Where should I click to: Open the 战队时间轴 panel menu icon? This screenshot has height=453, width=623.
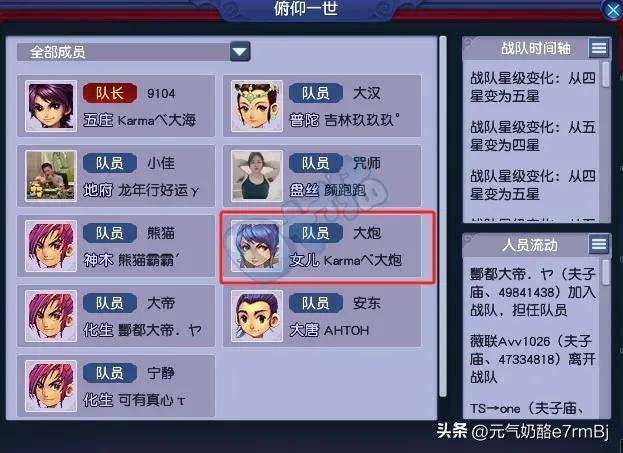[599, 48]
